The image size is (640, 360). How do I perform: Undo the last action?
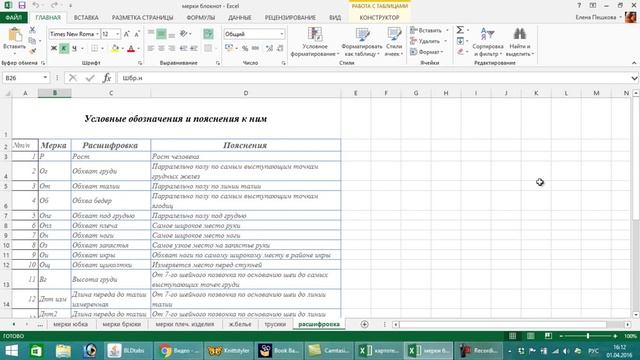(36, 5)
